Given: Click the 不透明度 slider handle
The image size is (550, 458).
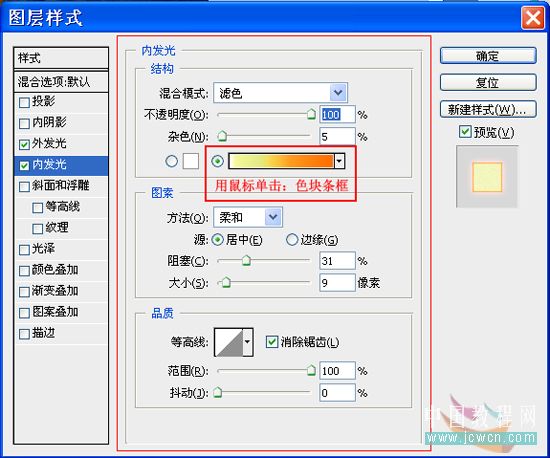Looking at the screenshot, I should pyautogui.click(x=311, y=114).
